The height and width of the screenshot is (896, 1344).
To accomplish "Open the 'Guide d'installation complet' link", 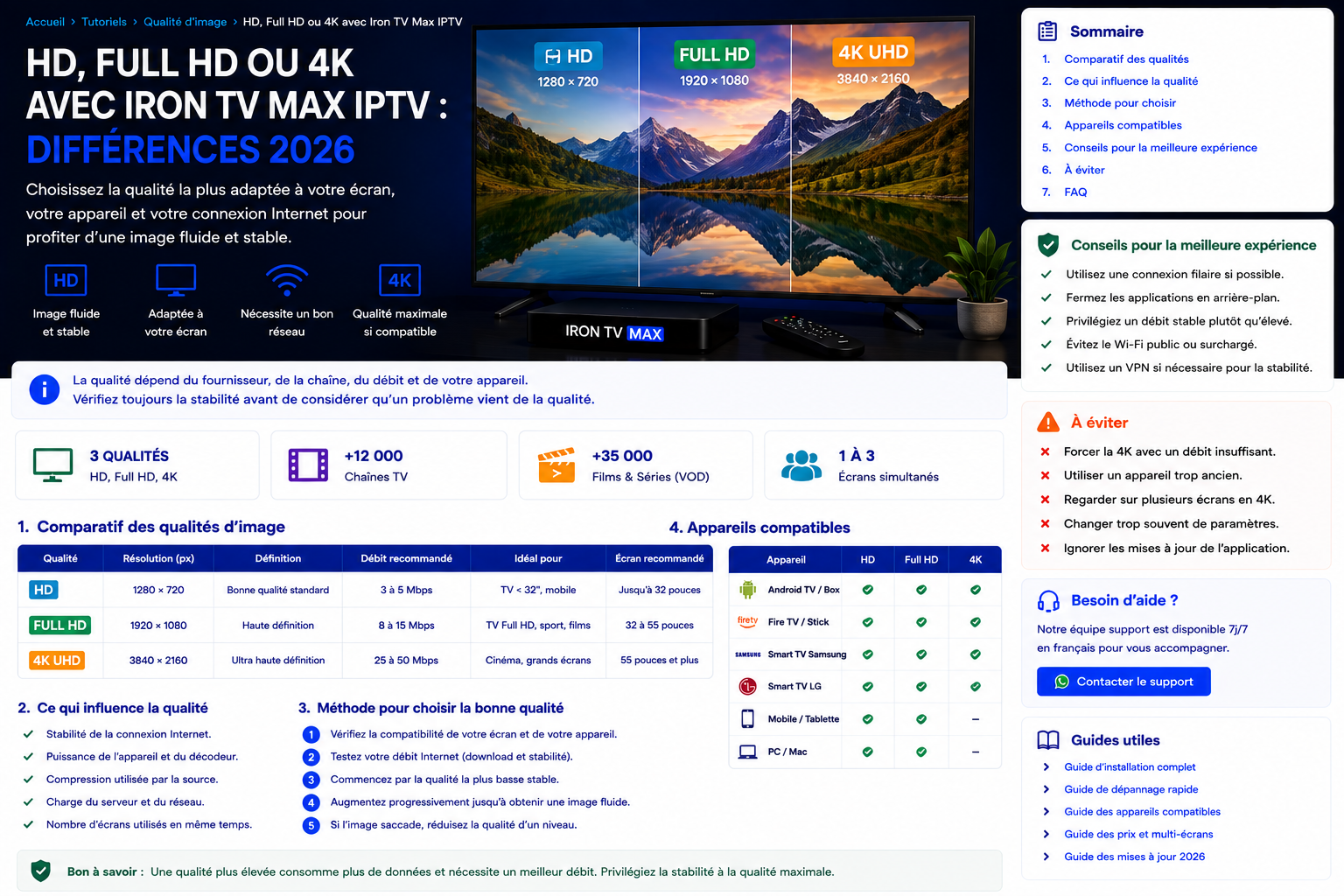I will [x=1130, y=766].
